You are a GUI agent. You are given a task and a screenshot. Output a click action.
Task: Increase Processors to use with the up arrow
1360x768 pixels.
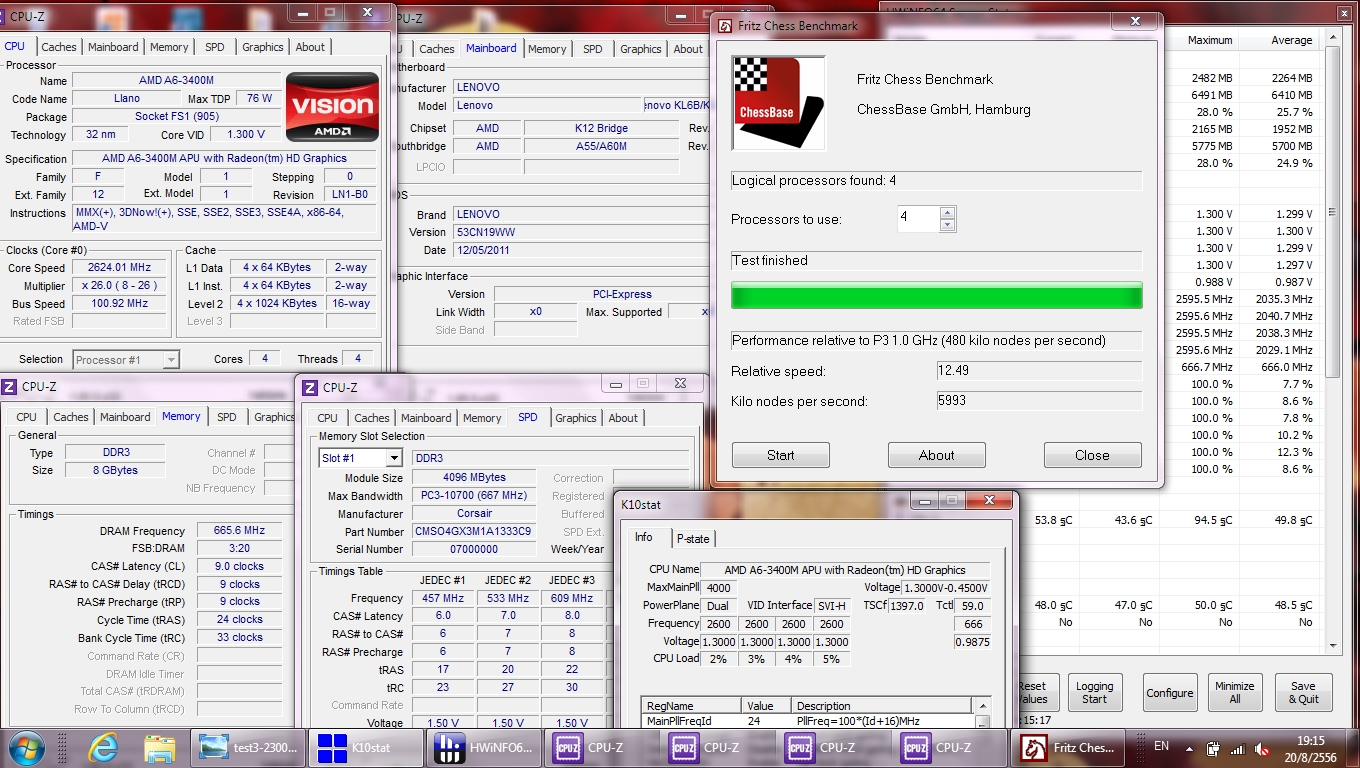[x=948, y=213]
